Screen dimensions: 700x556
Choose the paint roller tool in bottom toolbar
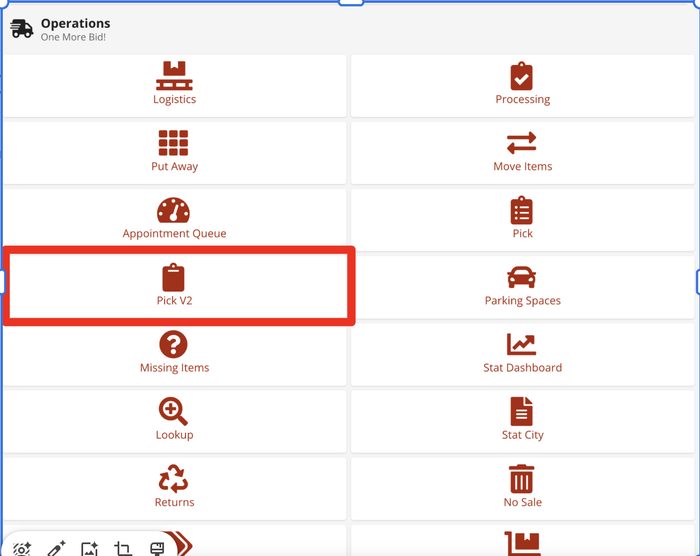157,549
